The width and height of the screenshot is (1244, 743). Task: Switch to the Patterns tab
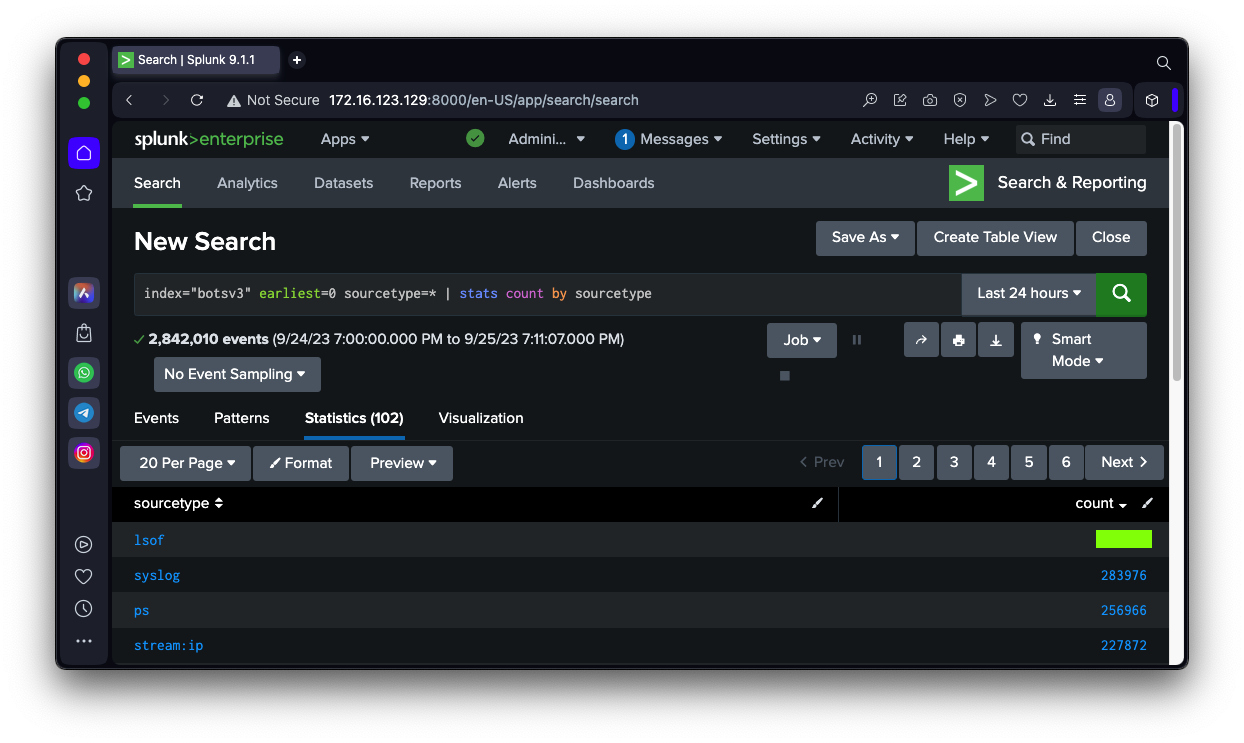pyautogui.click(x=242, y=418)
